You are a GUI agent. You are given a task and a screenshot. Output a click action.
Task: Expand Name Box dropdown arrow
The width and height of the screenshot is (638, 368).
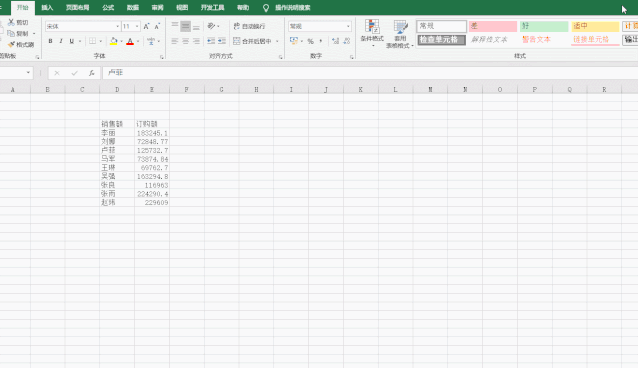click(x=28, y=73)
